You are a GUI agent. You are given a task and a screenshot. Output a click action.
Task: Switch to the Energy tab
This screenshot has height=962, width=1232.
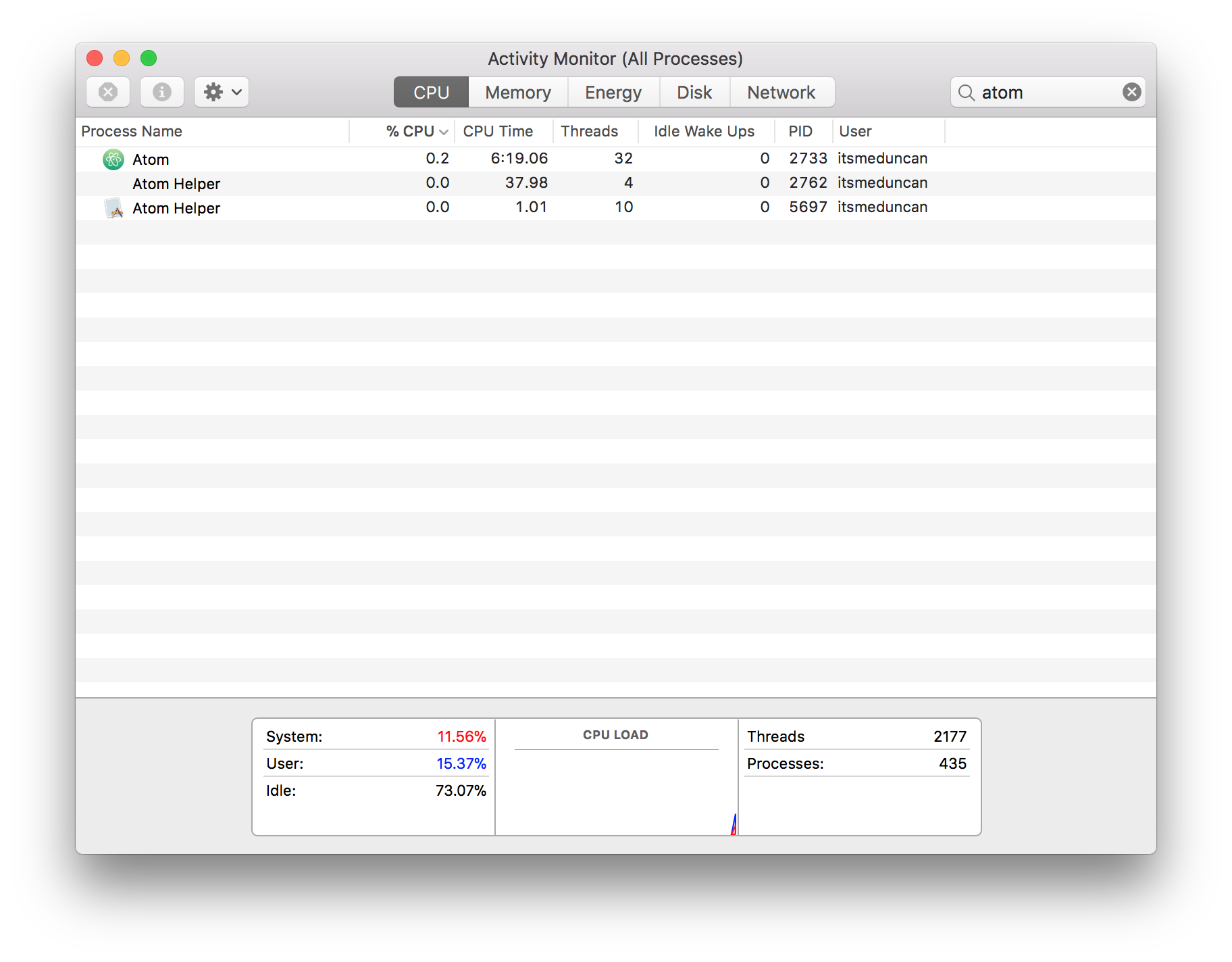613,92
